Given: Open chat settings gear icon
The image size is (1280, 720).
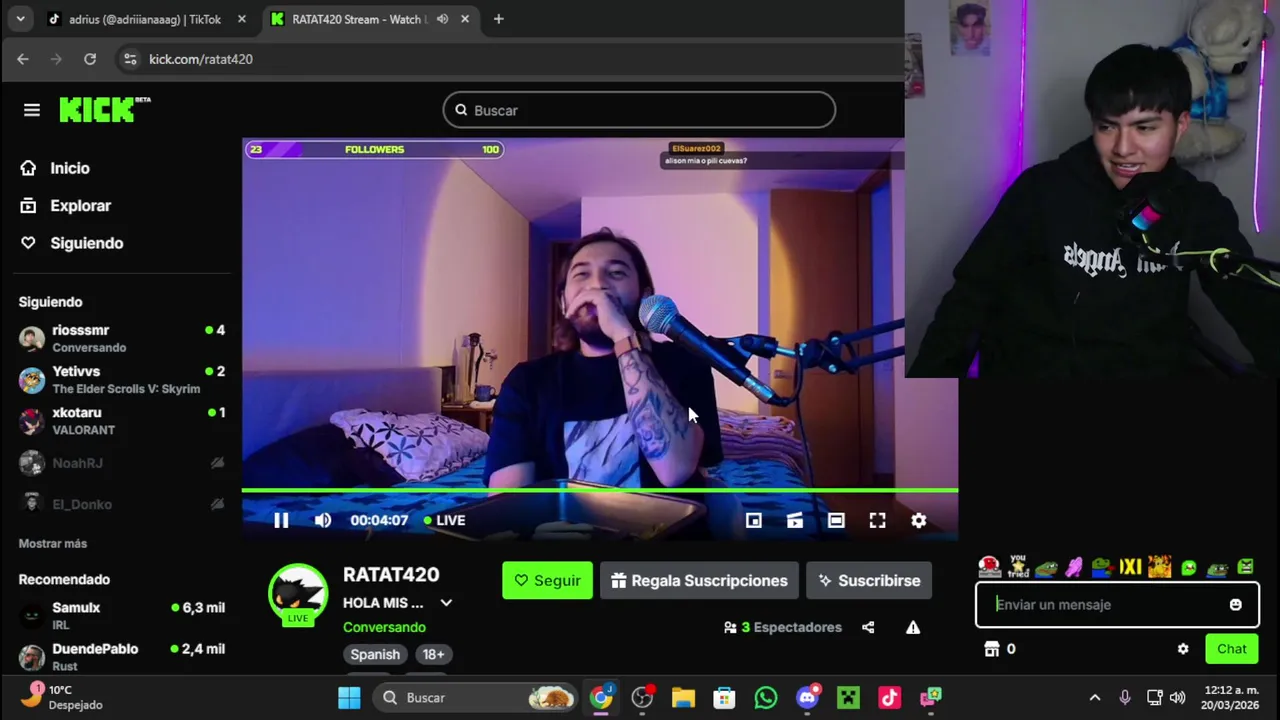Looking at the screenshot, I should point(1183,649).
